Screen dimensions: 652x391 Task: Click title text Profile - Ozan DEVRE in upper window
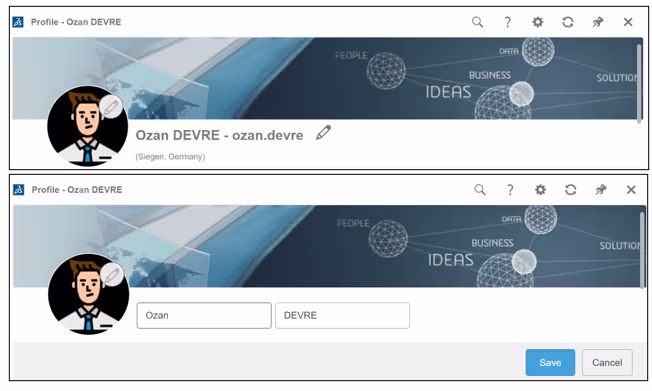pos(76,22)
